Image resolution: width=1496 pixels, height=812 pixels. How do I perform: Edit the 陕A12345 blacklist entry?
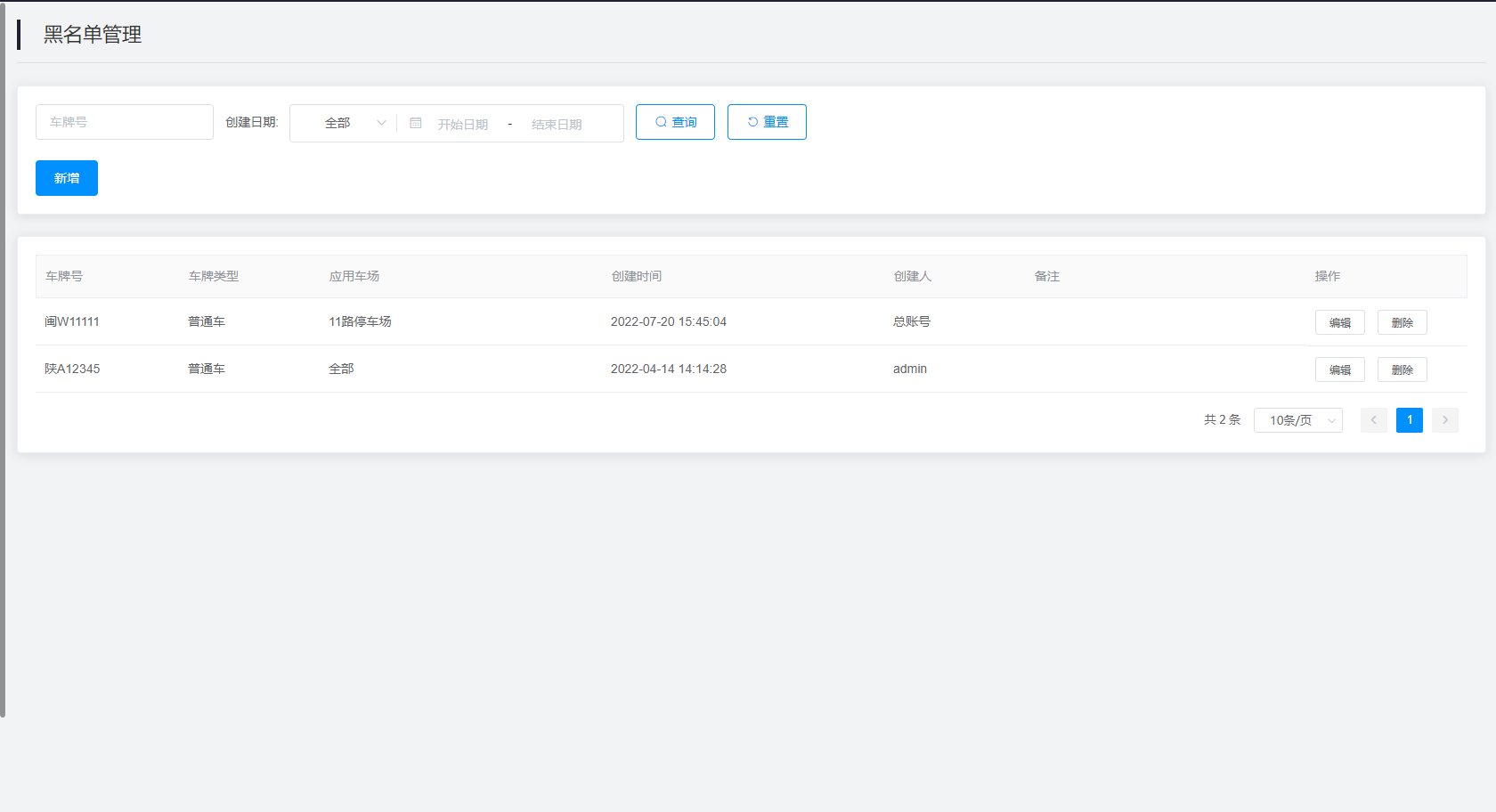[x=1339, y=369]
